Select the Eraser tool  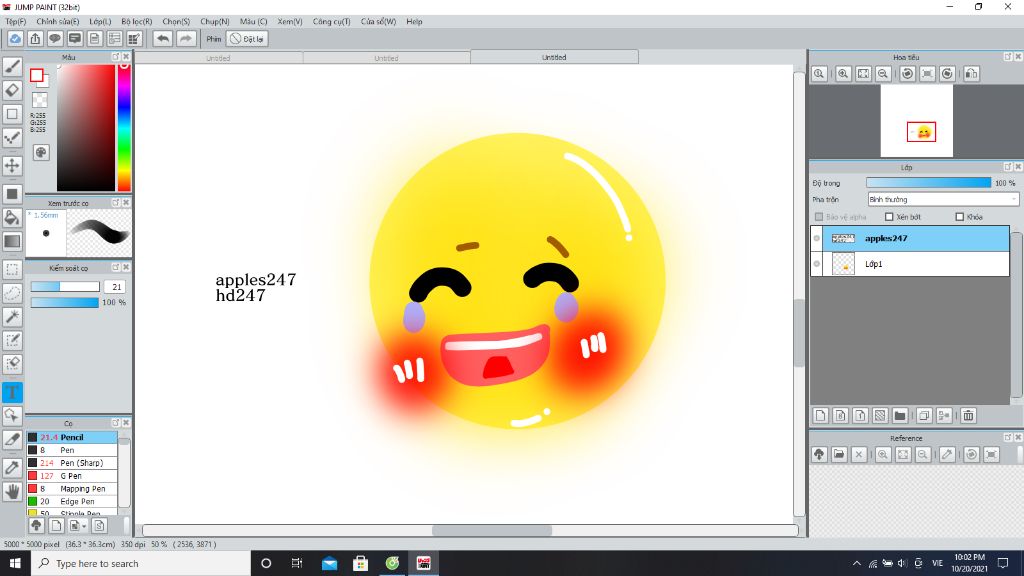click(12, 90)
